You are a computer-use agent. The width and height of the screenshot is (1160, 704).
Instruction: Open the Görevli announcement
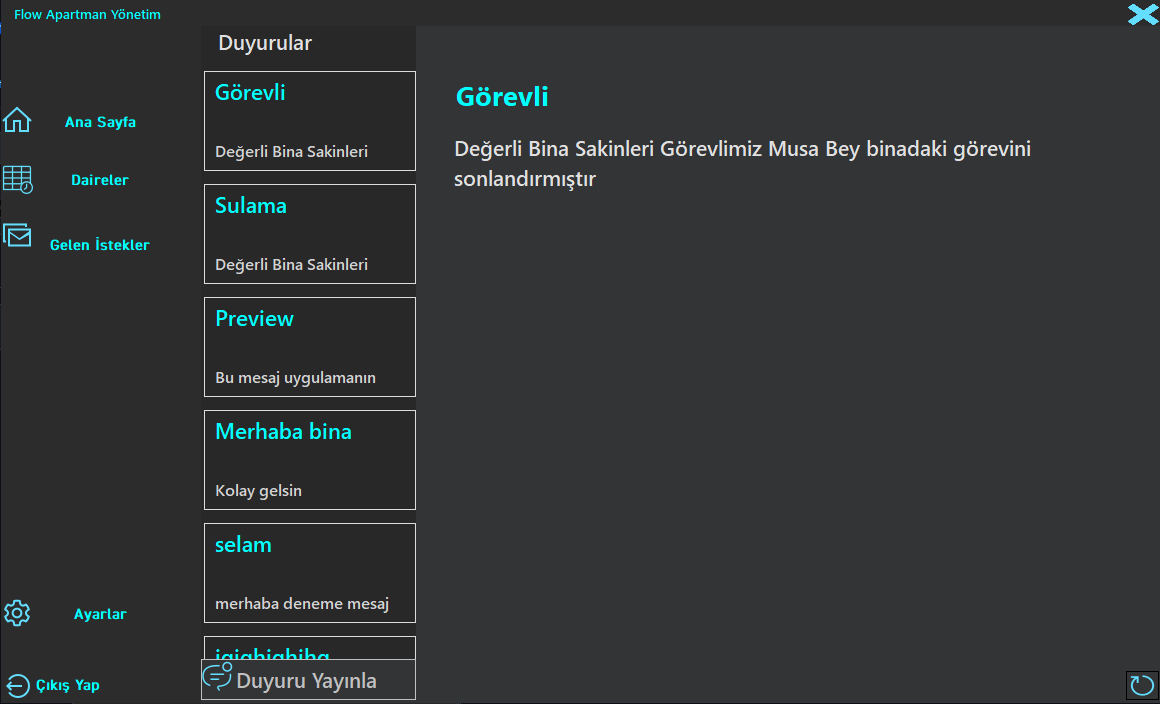click(309, 120)
